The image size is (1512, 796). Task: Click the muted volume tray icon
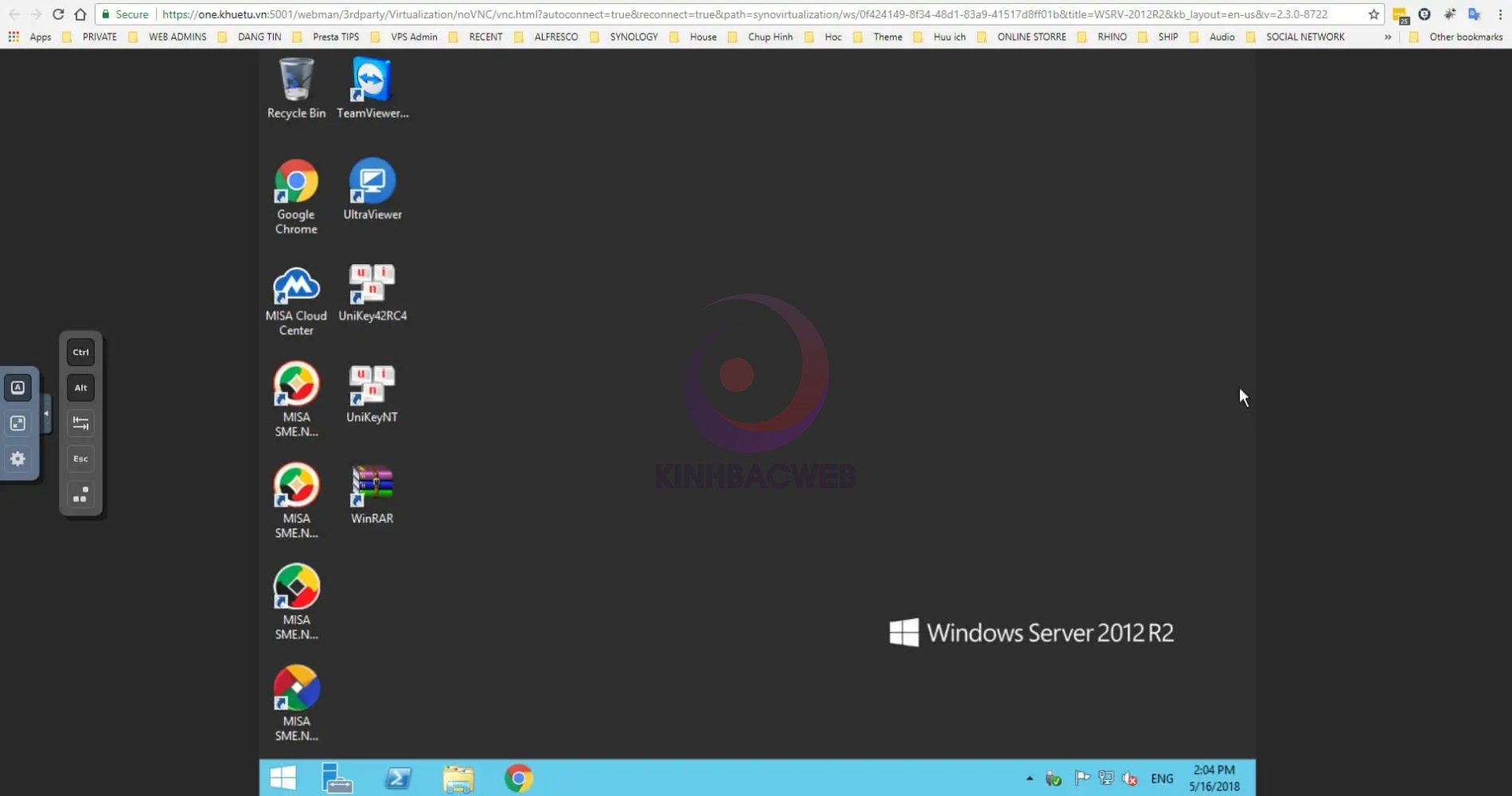click(1130, 778)
